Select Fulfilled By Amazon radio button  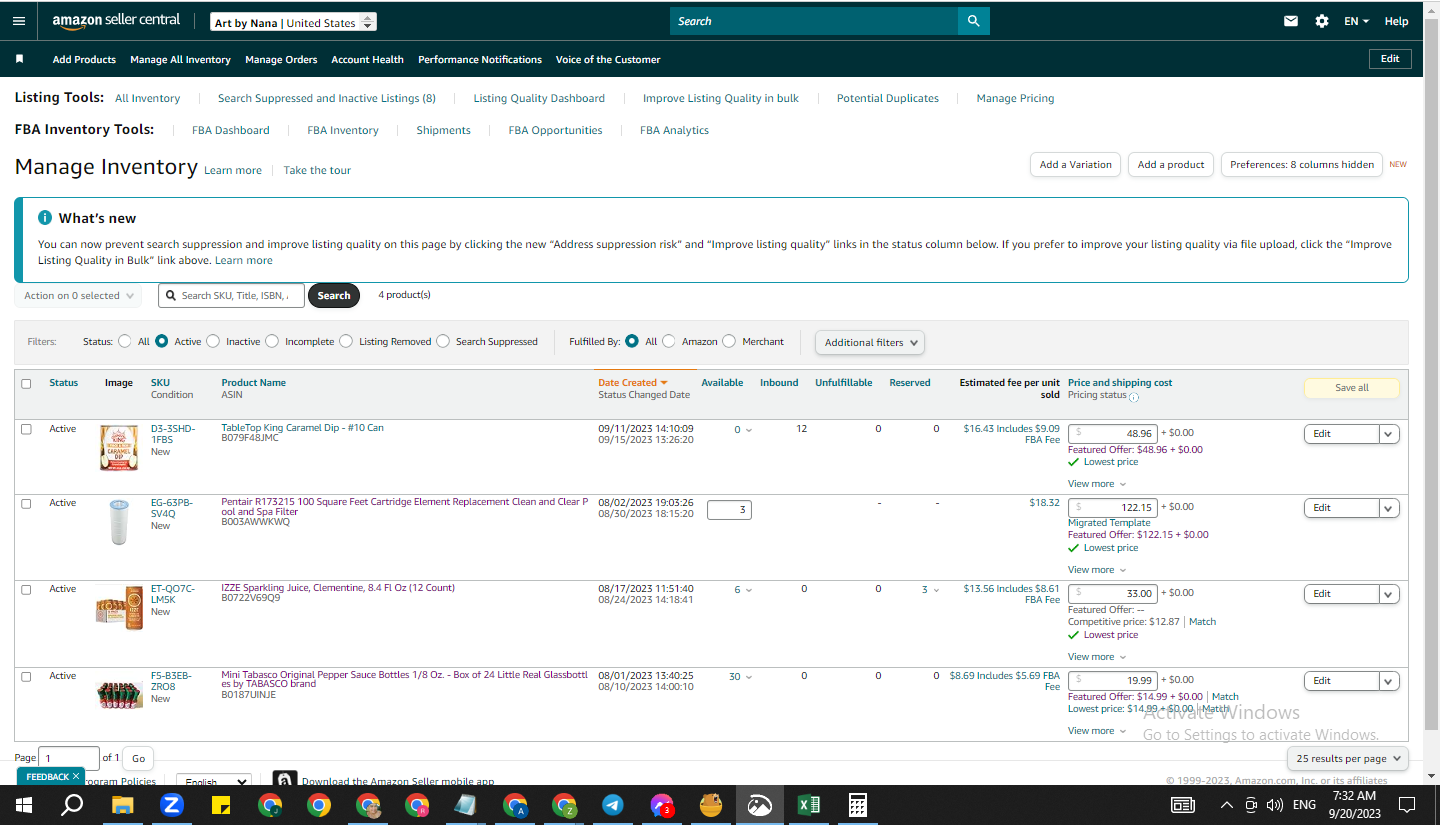click(x=669, y=341)
